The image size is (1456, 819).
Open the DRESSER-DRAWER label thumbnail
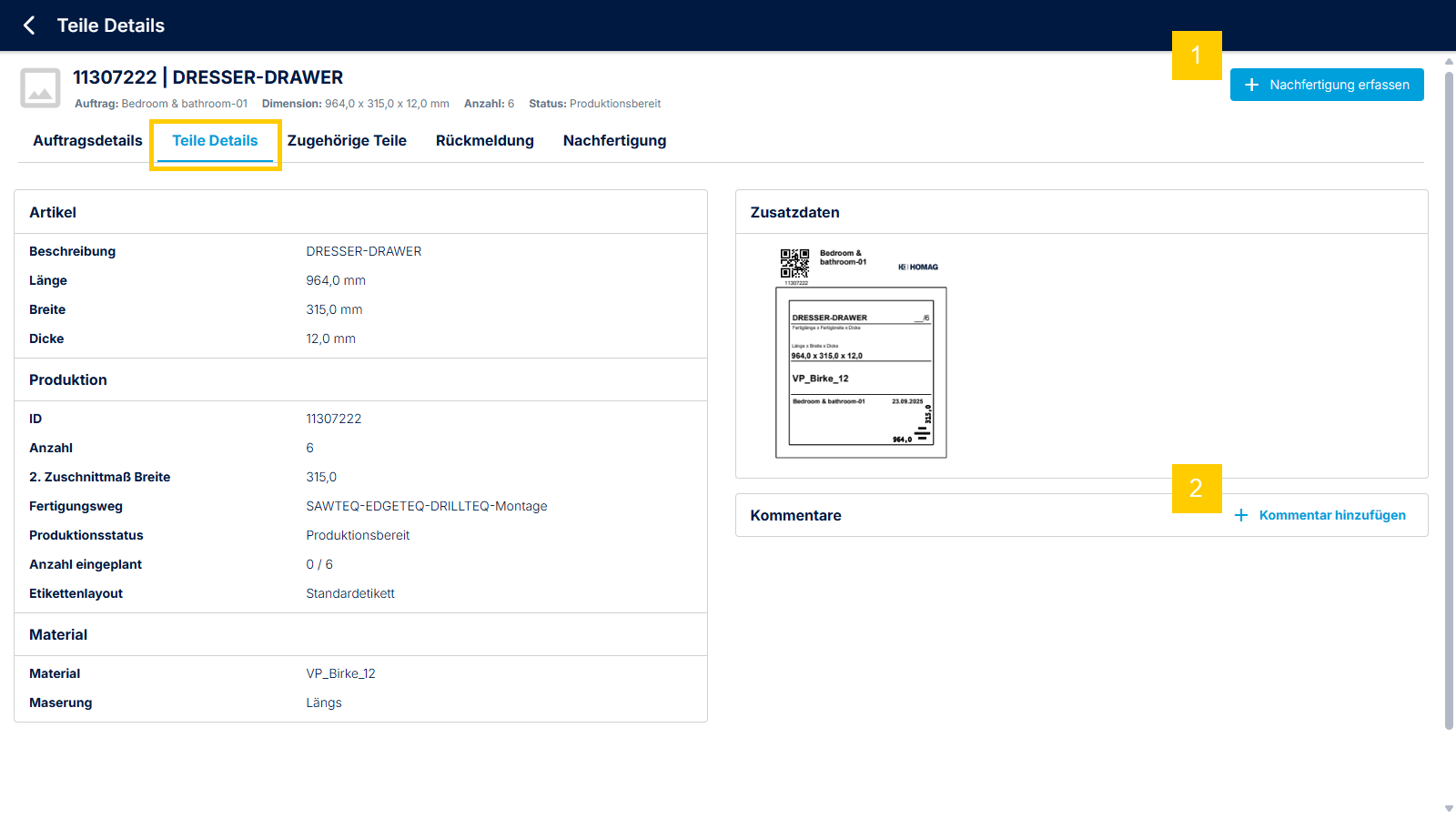tap(861, 372)
